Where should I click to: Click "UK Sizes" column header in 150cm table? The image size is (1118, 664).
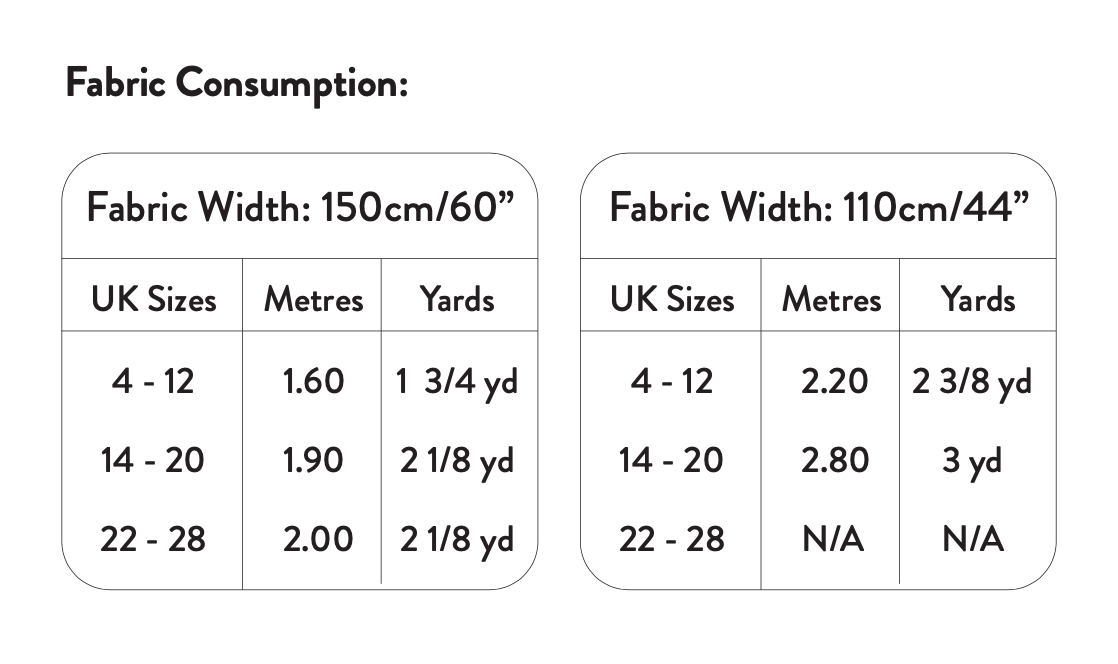point(153,299)
